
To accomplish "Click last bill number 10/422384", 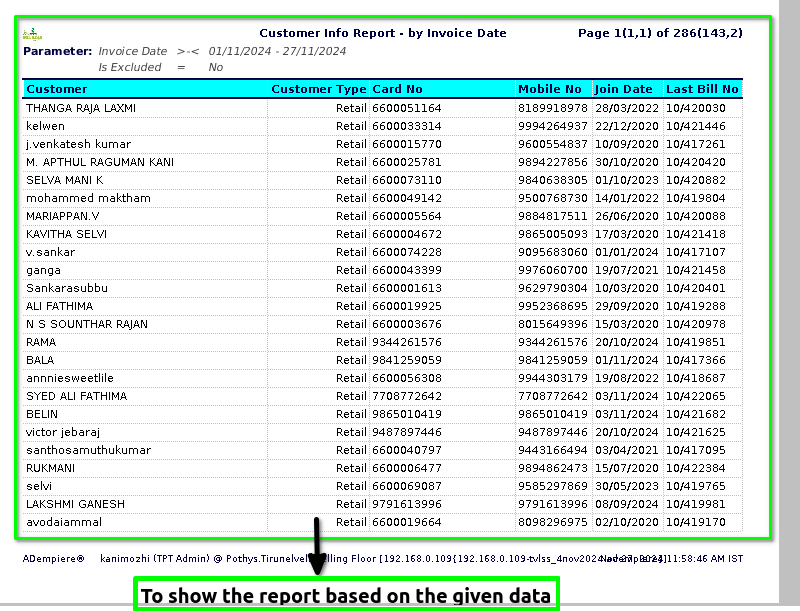I will (x=696, y=468).
